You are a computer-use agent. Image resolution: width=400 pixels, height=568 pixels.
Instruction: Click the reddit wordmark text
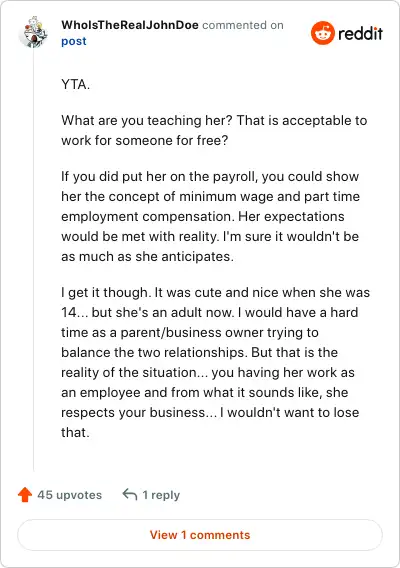click(x=360, y=33)
